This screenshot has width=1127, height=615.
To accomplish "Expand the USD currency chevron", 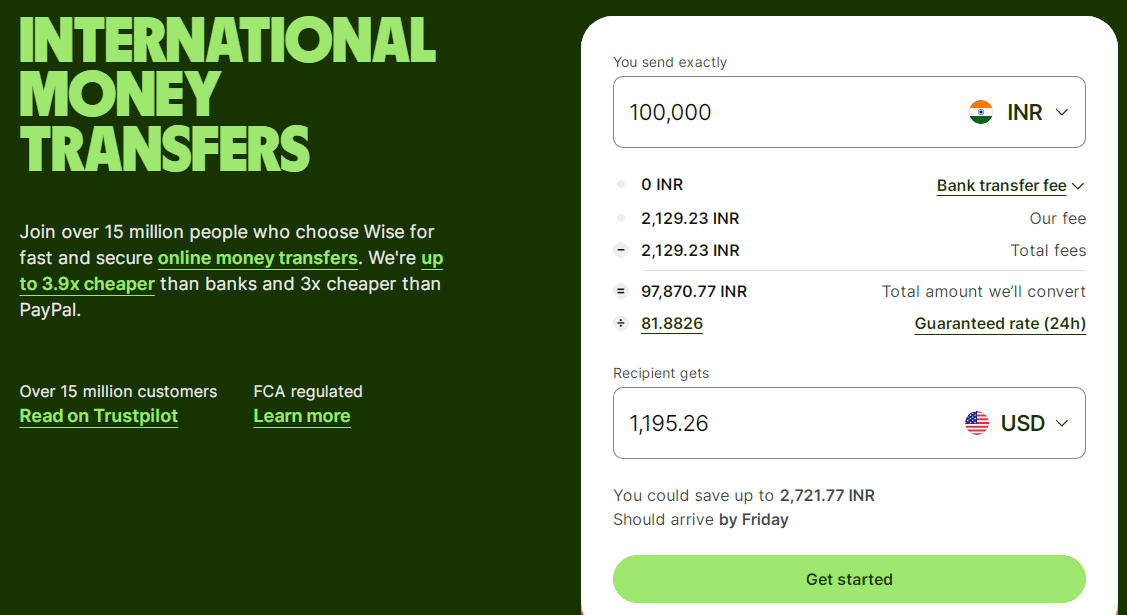I will click(1062, 423).
